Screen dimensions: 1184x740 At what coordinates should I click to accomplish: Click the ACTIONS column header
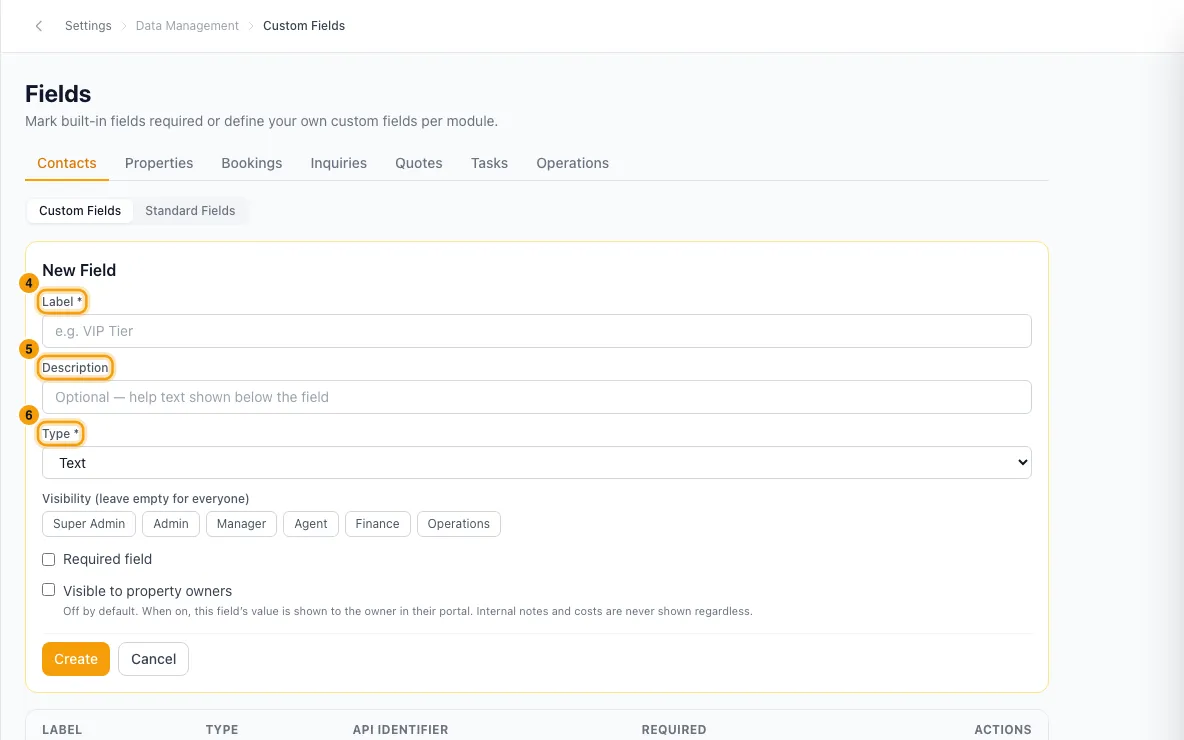point(1003,729)
